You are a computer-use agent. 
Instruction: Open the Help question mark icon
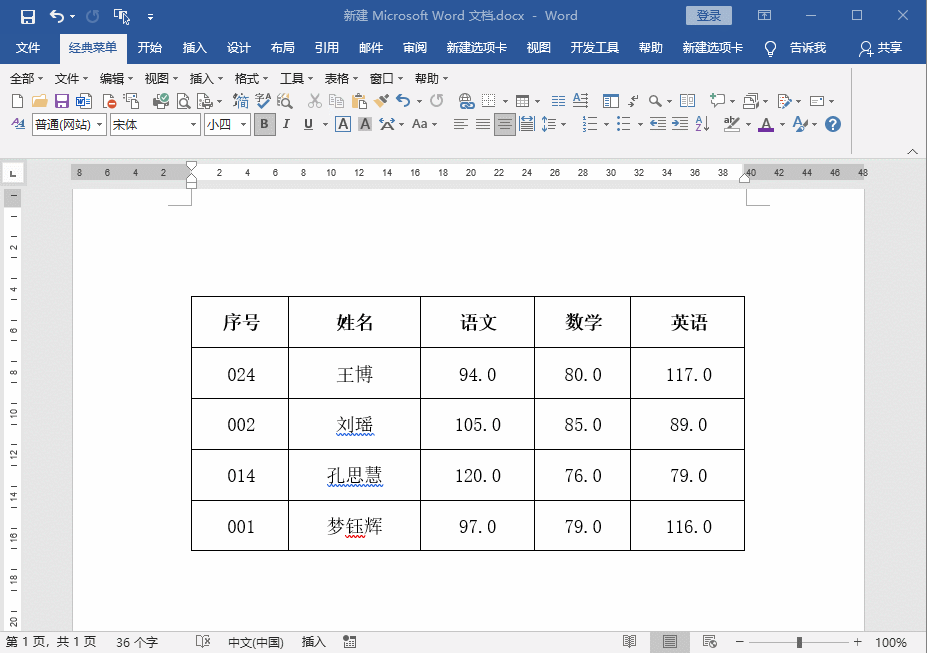(x=831, y=123)
